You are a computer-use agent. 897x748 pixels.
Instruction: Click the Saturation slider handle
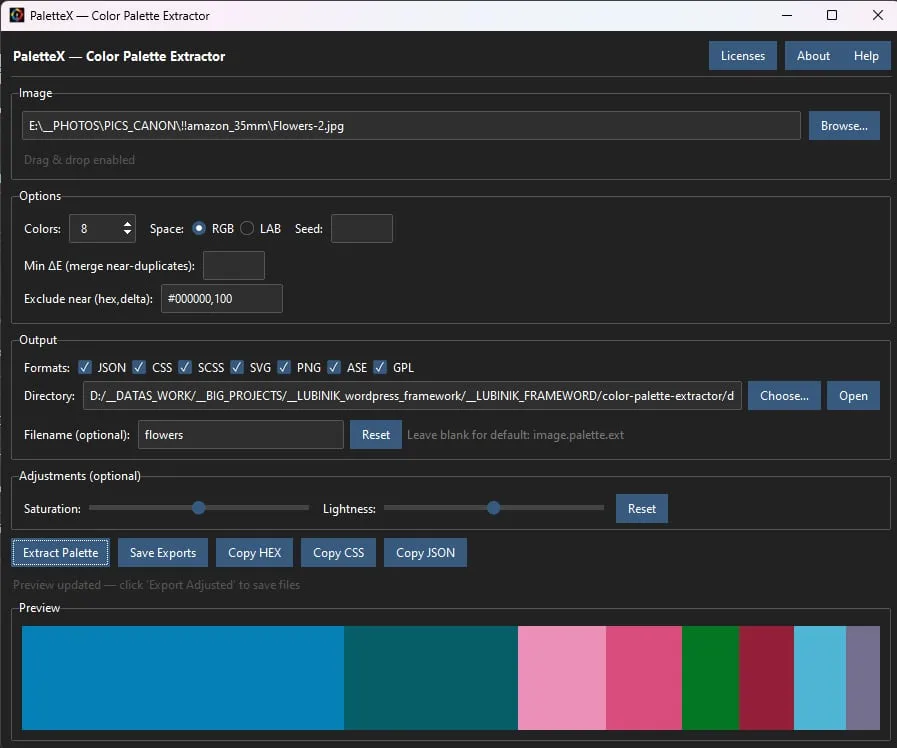pyautogui.click(x=199, y=508)
